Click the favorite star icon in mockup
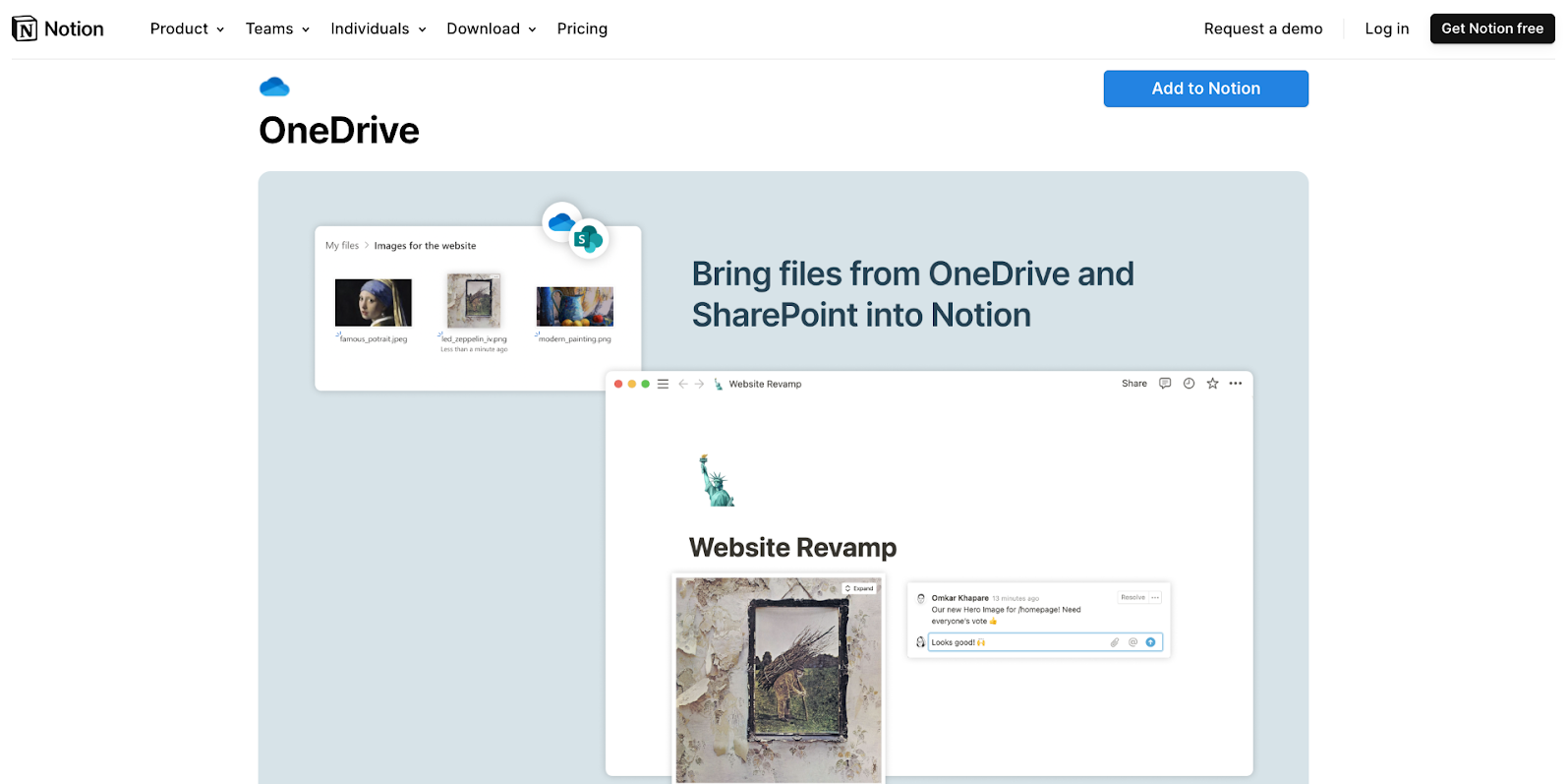1568x784 pixels. click(1212, 384)
